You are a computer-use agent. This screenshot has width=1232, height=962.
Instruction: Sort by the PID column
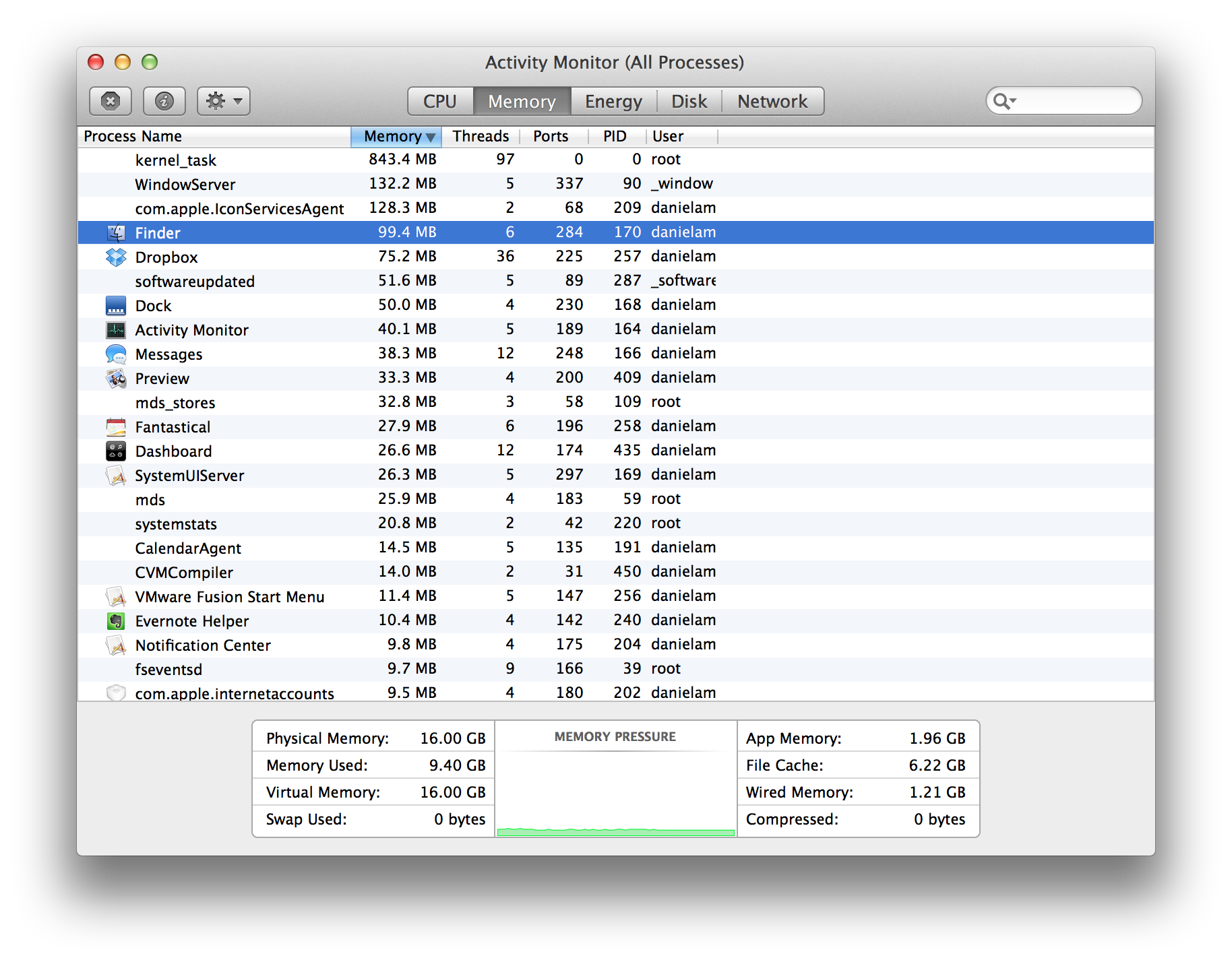[x=617, y=136]
